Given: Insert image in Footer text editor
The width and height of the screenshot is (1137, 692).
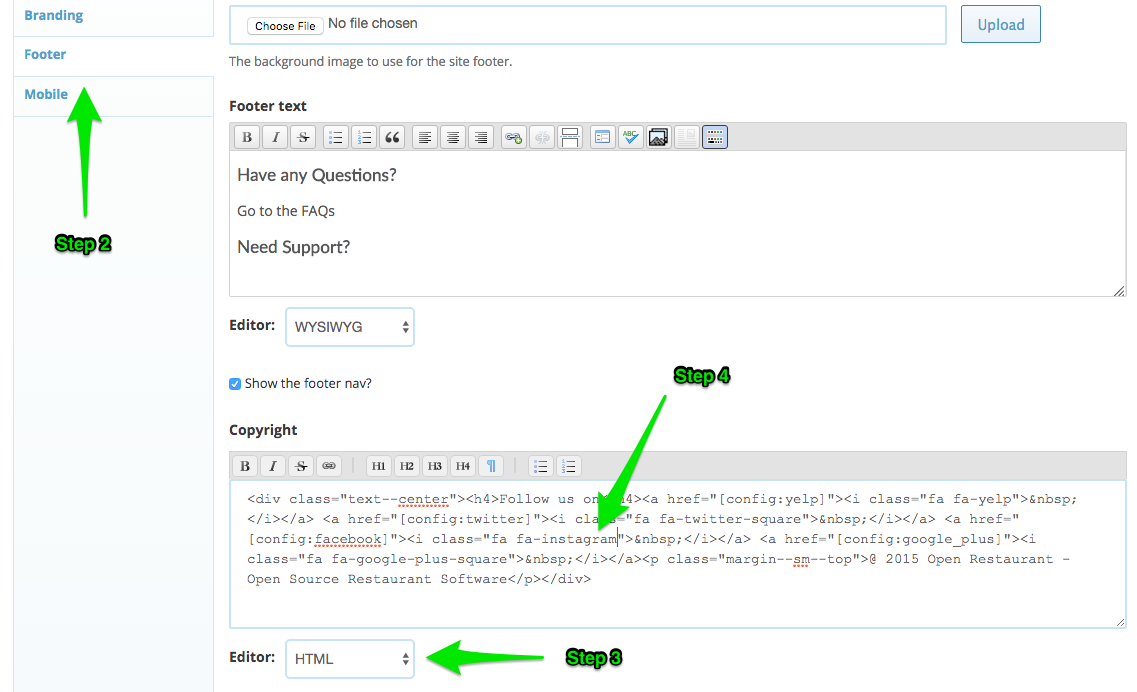Looking at the screenshot, I should (658, 137).
